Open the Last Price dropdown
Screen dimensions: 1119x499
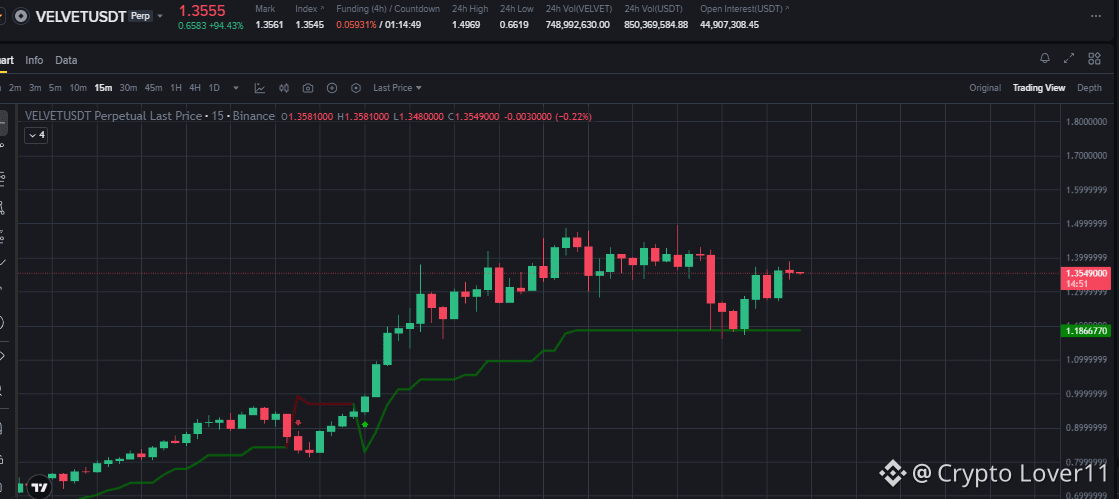coord(398,88)
